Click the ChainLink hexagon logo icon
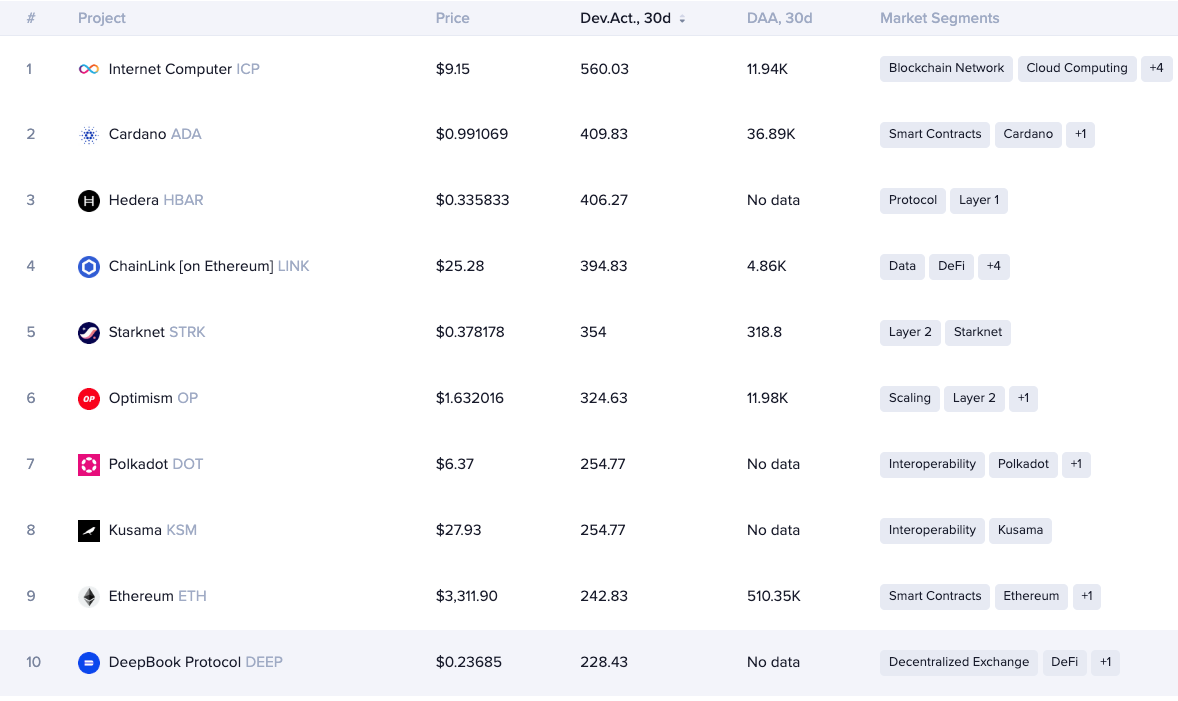The height and width of the screenshot is (701, 1178). 89,267
